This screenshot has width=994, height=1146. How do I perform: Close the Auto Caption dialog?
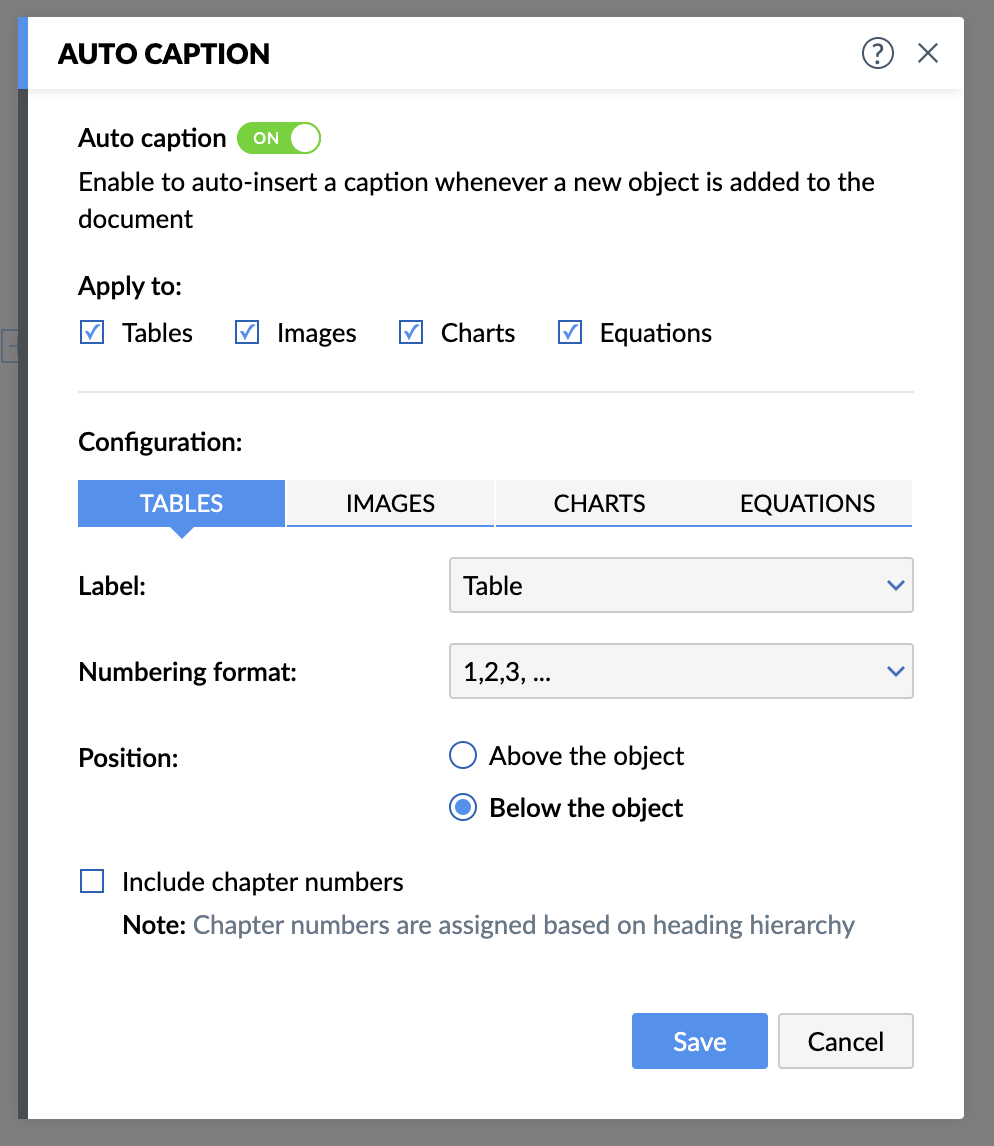click(x=928, y=53)
